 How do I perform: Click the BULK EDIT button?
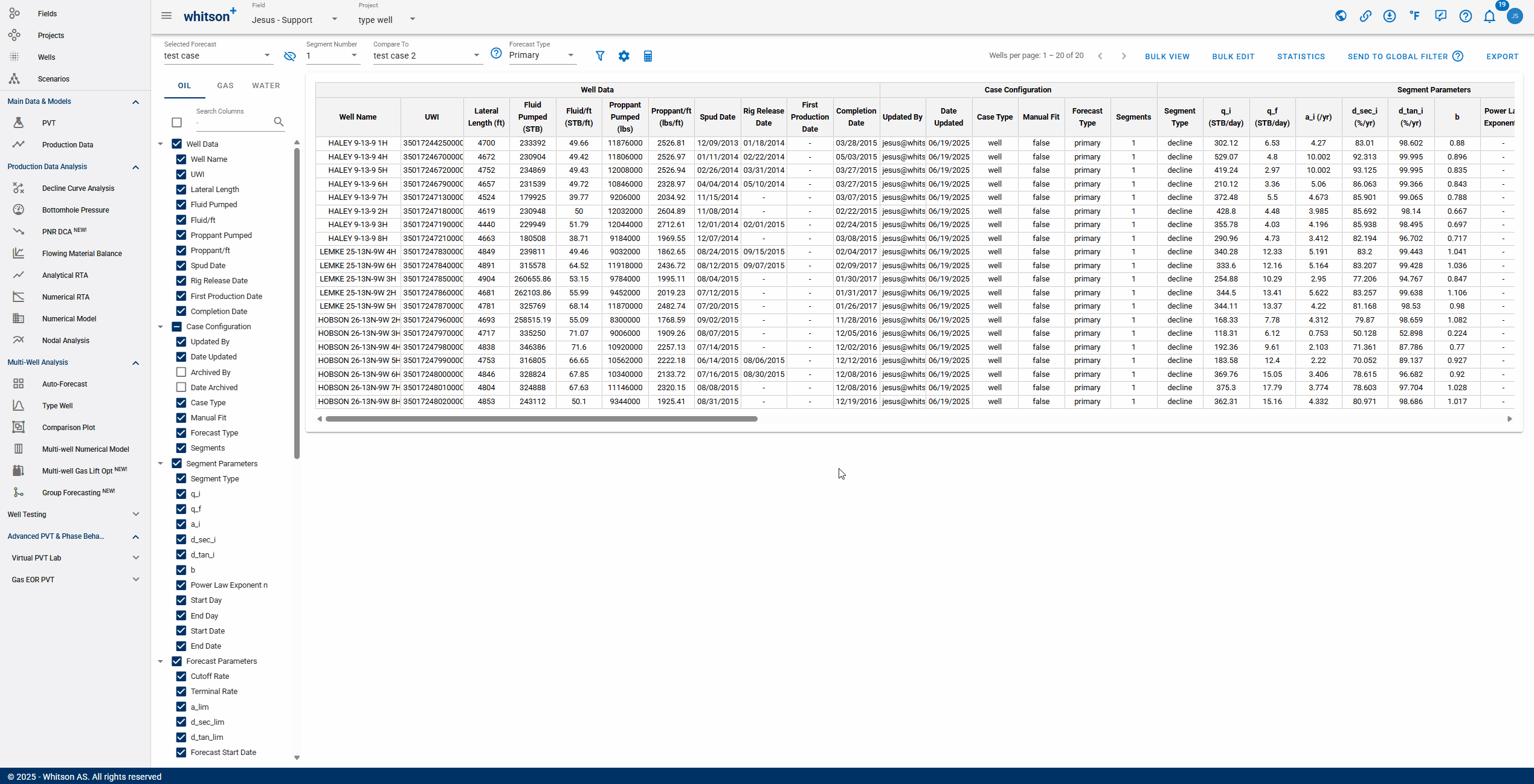[x=1233, y=56]
